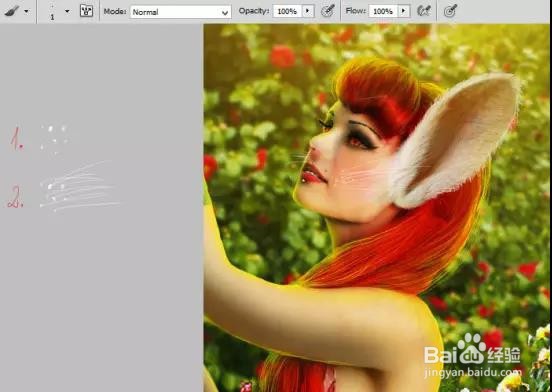
Task: Toggle the Brush panel icon
Action: (86, 11)
